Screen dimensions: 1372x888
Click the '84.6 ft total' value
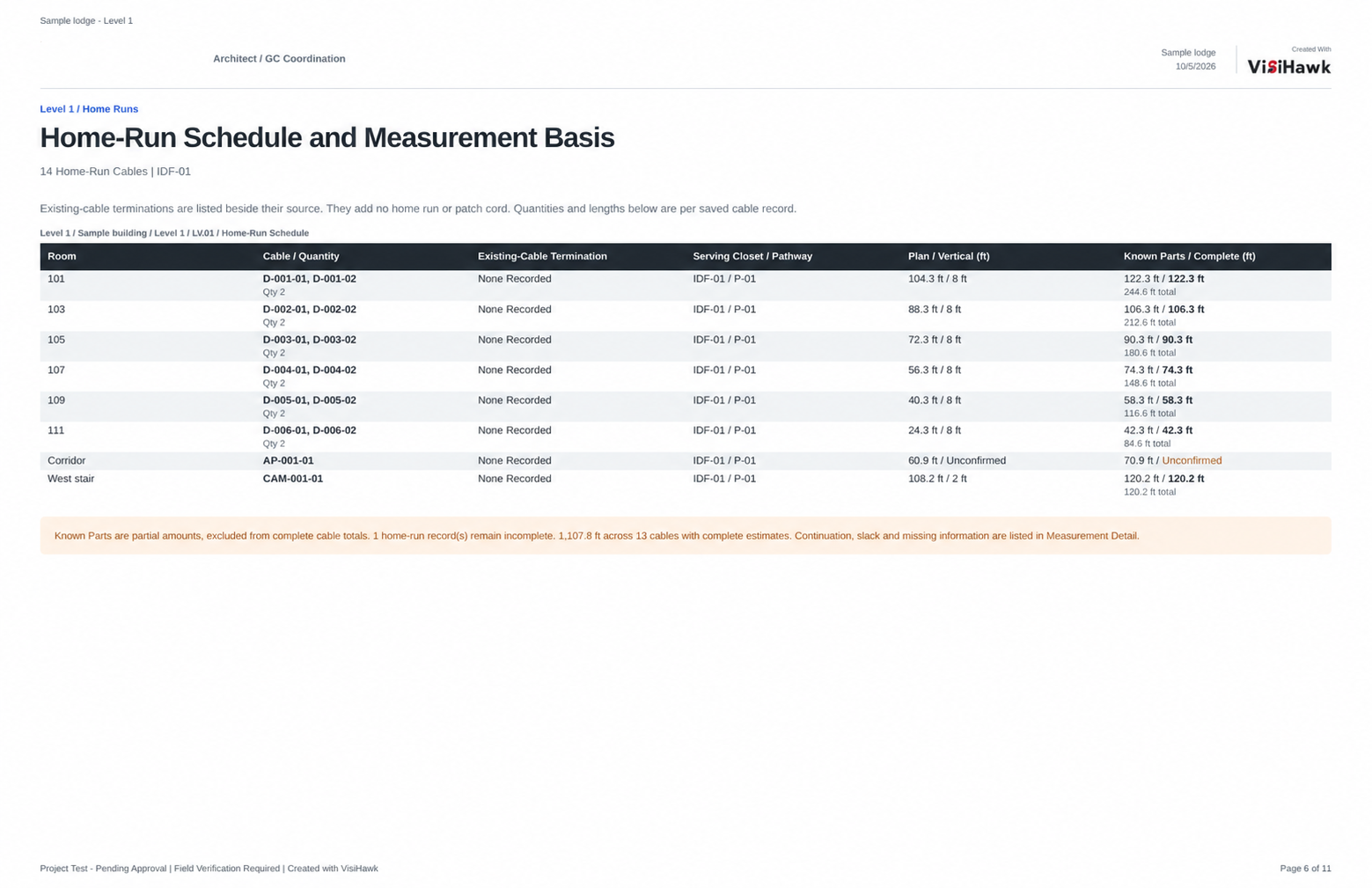point(1147,444)
